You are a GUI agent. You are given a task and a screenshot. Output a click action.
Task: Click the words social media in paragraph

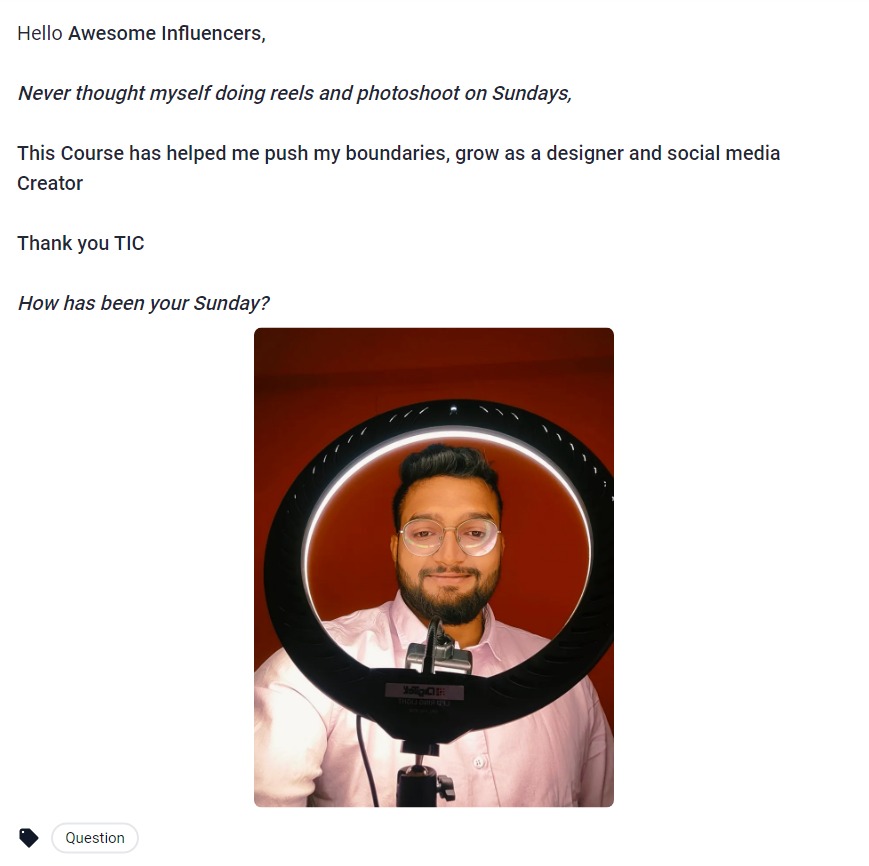pos(724,153)
